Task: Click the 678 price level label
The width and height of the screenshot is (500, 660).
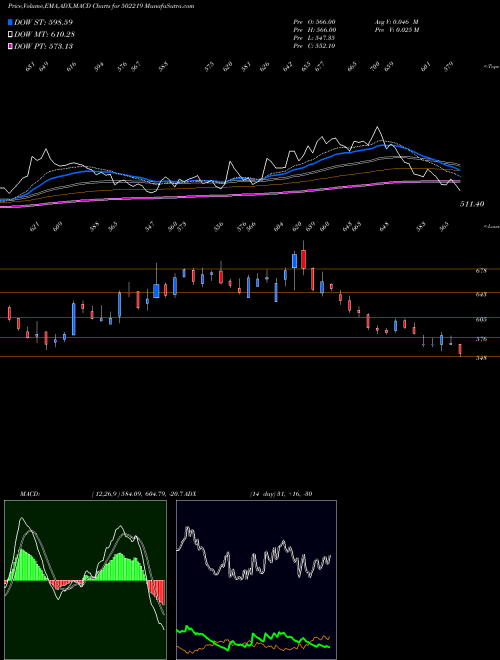Action: [x=481, y=271]
